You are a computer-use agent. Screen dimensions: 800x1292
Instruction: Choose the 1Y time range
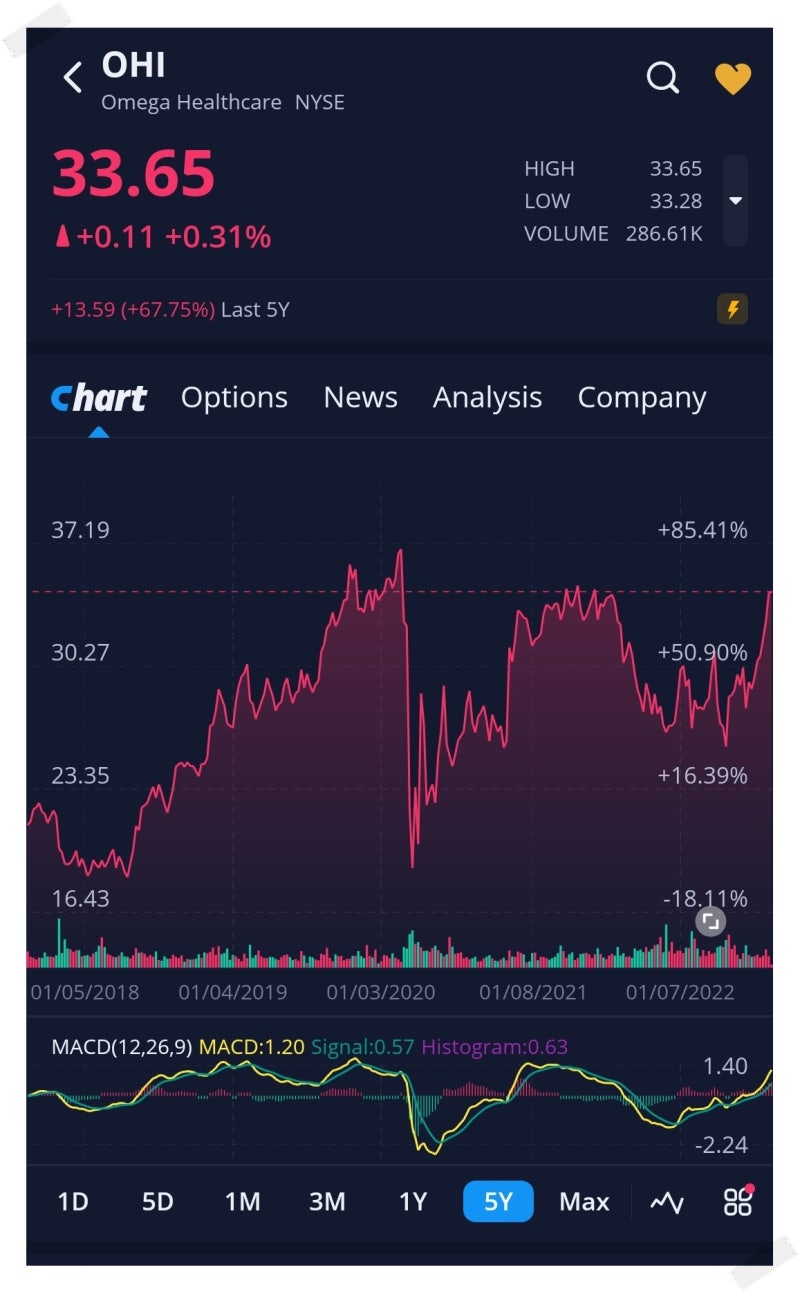[413, 1202]
